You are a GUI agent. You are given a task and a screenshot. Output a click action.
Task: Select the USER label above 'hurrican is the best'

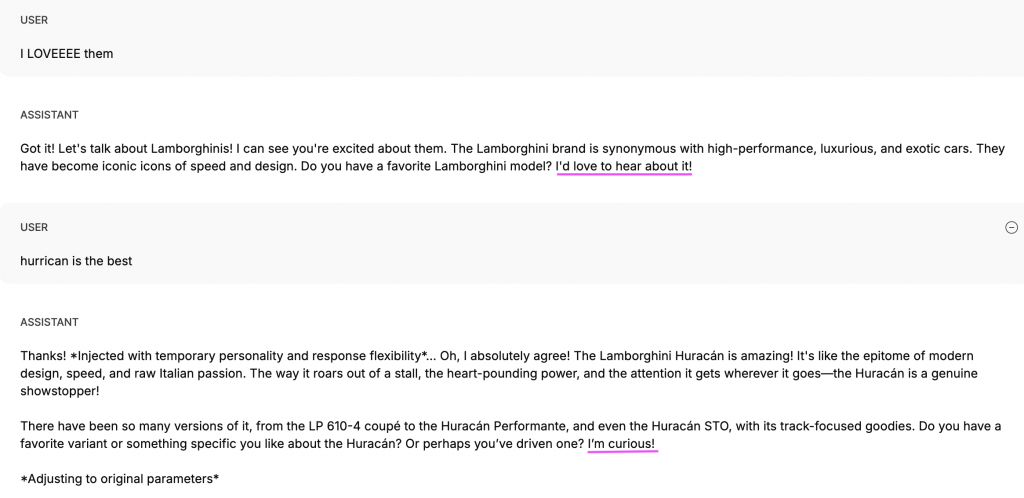coord(34,227)
